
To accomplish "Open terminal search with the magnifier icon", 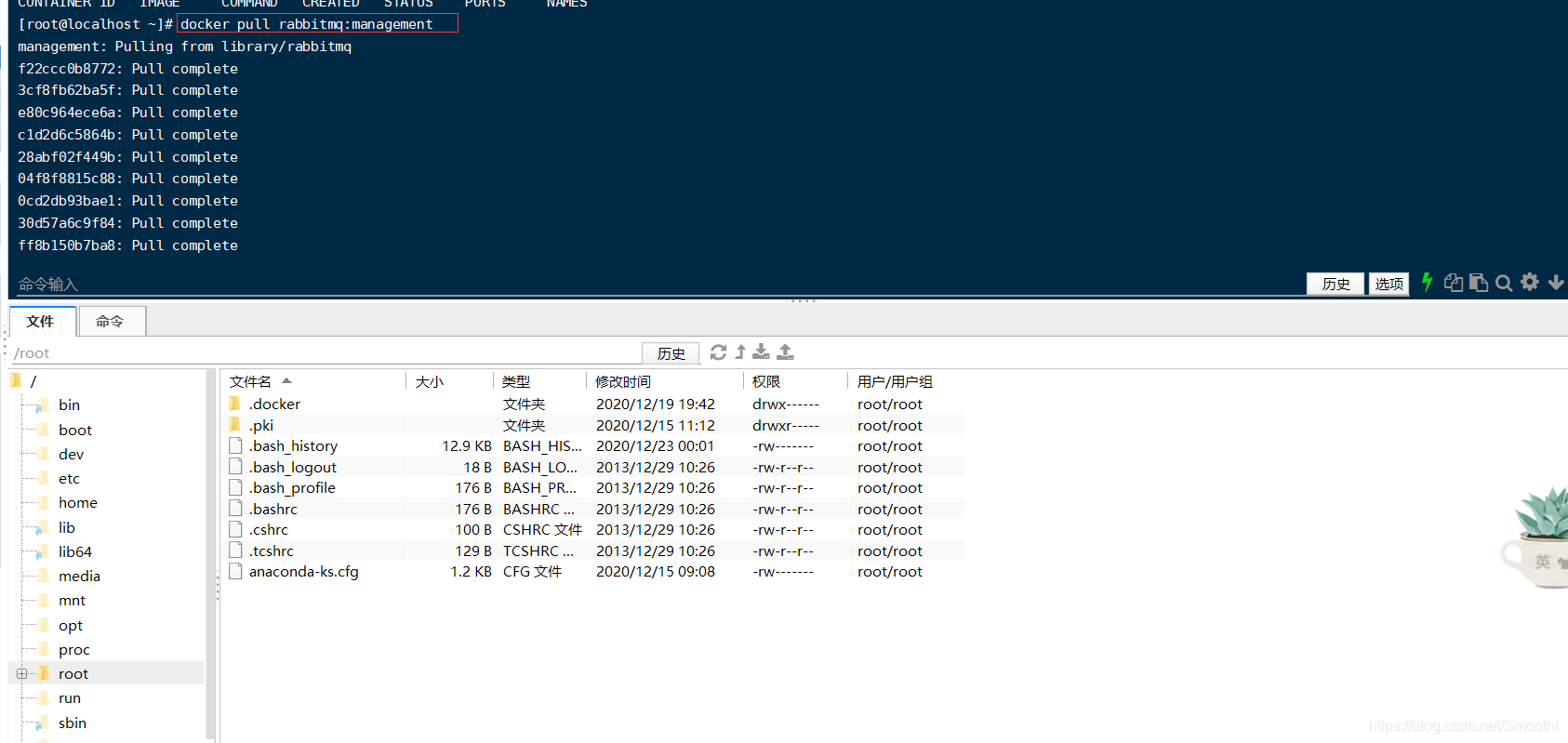I will (x=1504, y=284).
